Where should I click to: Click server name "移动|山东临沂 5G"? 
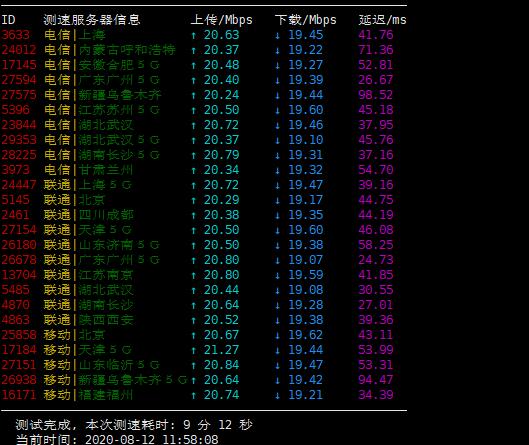102,365
